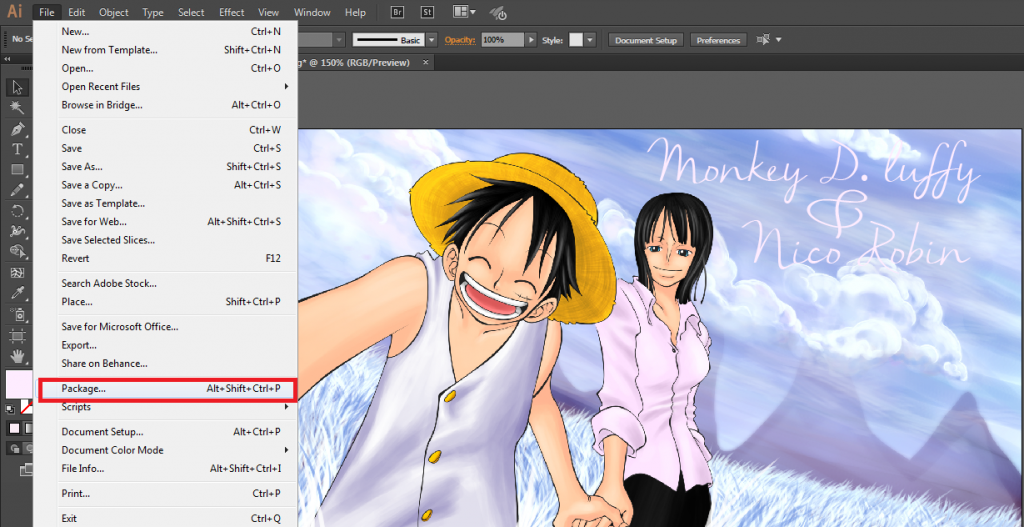Open the Basic brush definition dropdown
This screenshot has height=527, width=1024.
pyautogui.click(x=432, y=40)
